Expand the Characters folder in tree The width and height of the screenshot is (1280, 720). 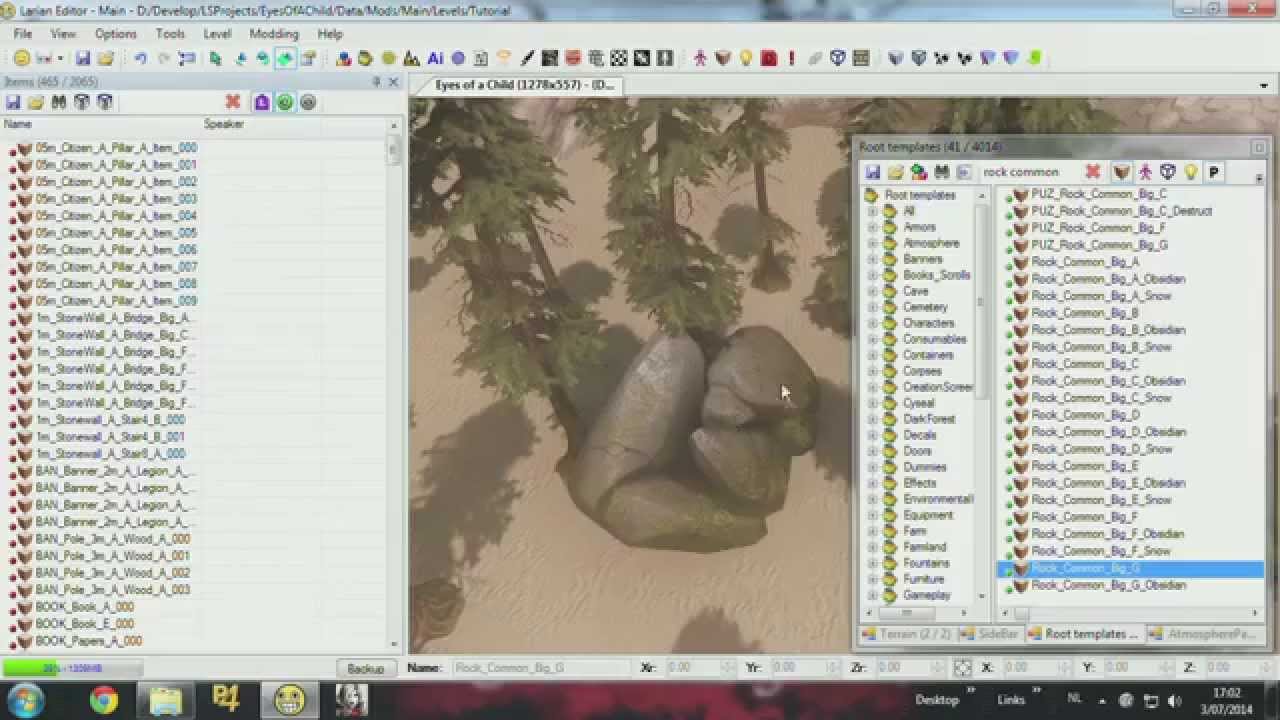(872, 323)
